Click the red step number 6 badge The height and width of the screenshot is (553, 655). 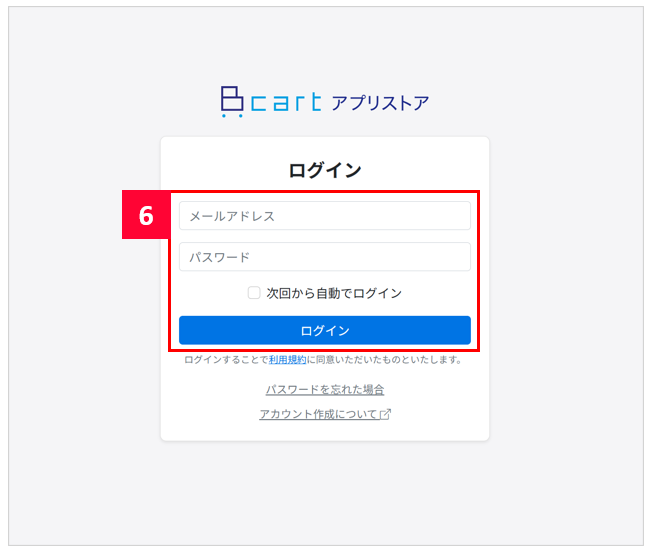coord(146,216)
